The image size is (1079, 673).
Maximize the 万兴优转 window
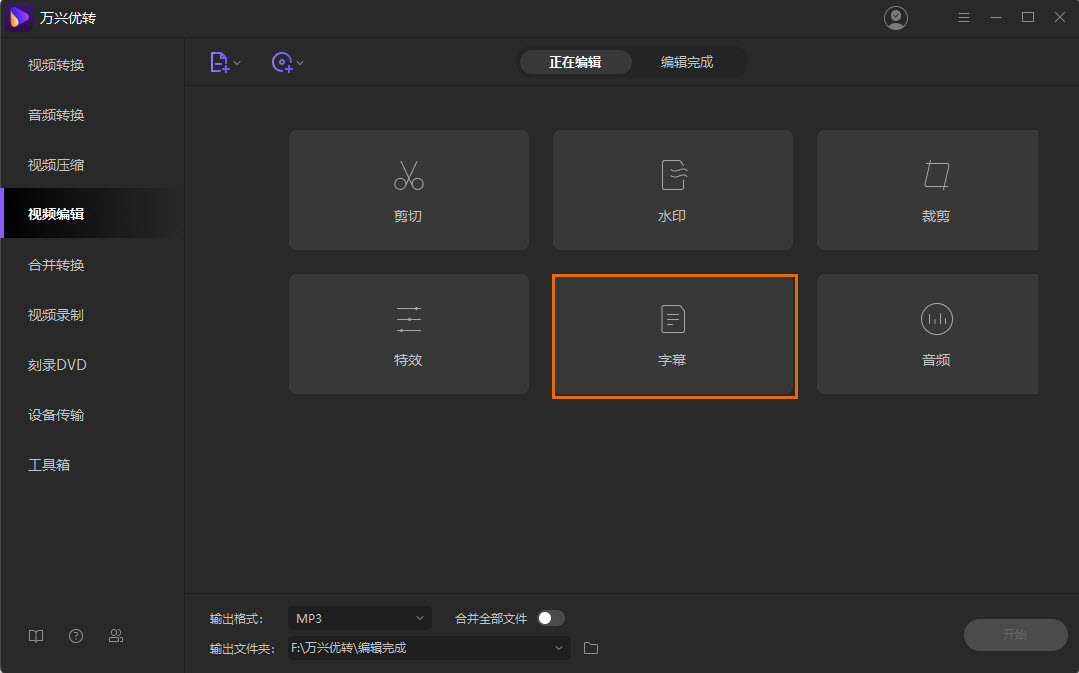[x=1027, y=18]
